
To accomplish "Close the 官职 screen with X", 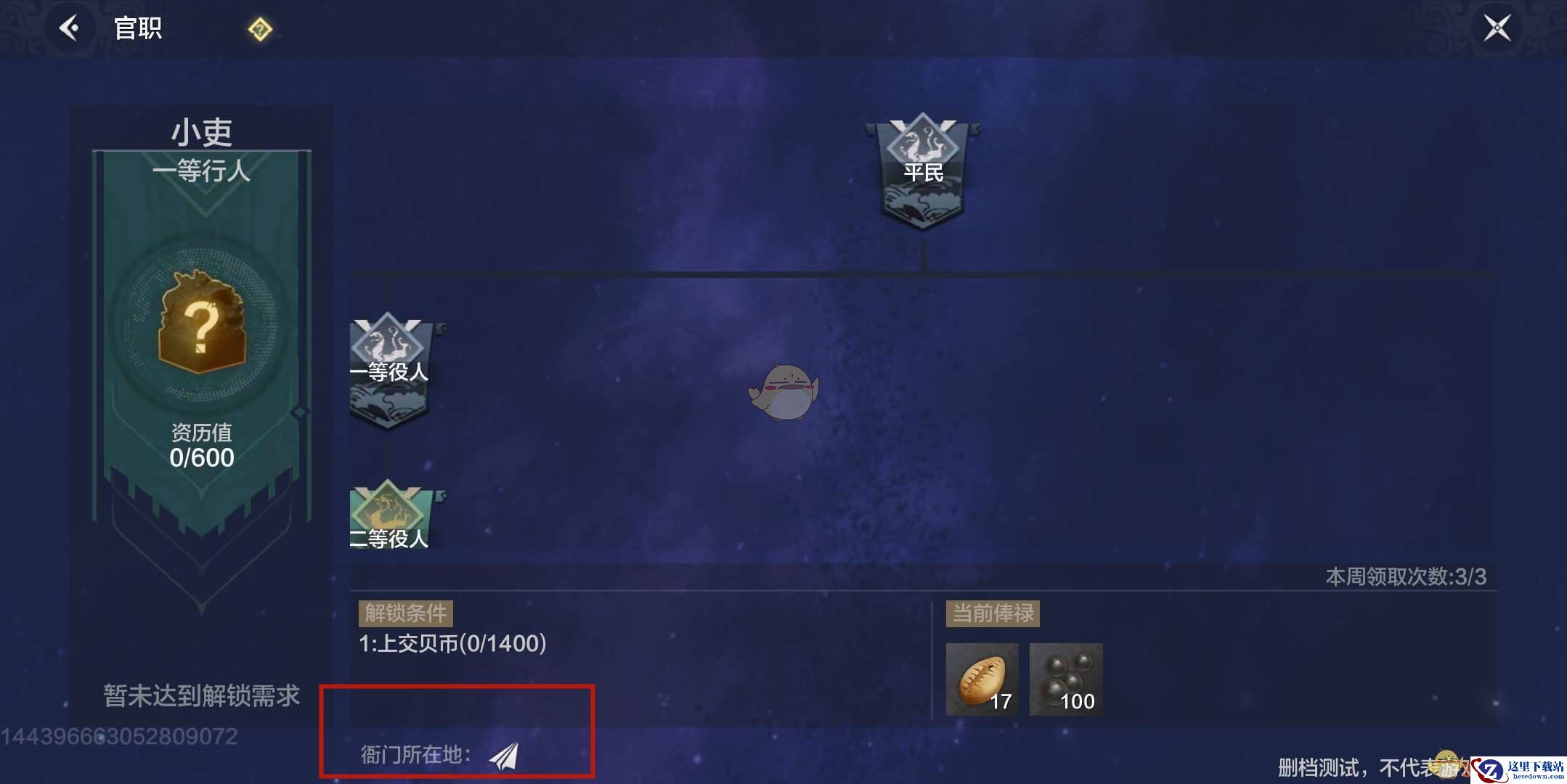I will coord(1497,28).
